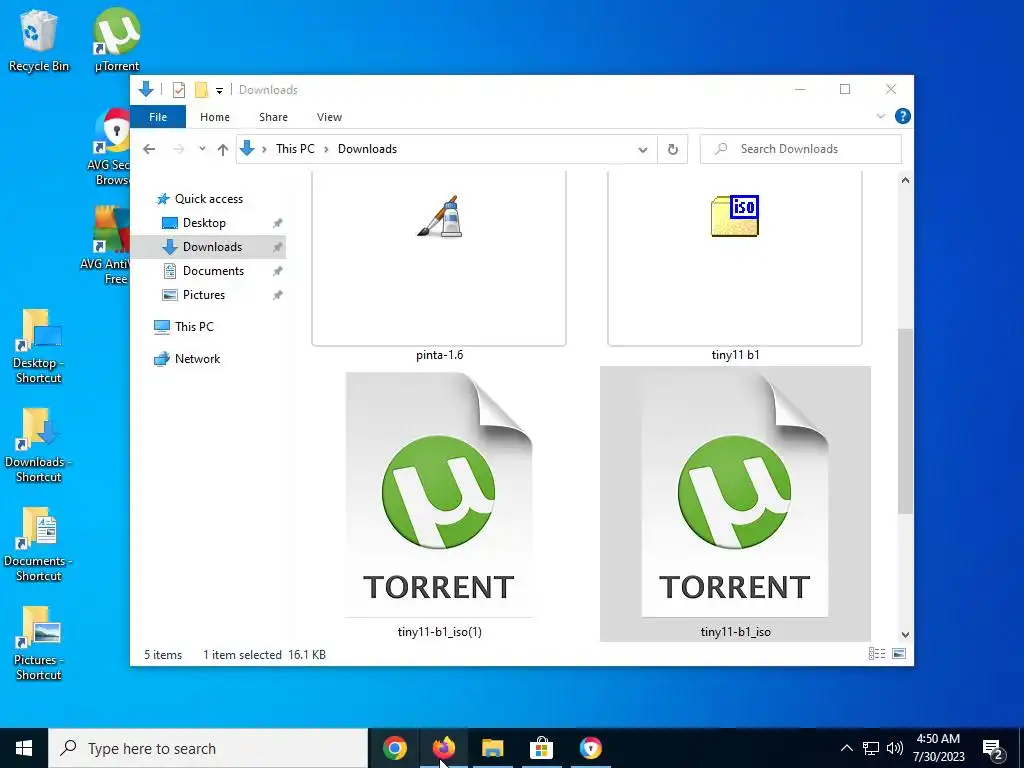Select Quick access in navigation pane
Image resolution: width=1024 pixels, height=768 pixels.
tap(209, 199)
